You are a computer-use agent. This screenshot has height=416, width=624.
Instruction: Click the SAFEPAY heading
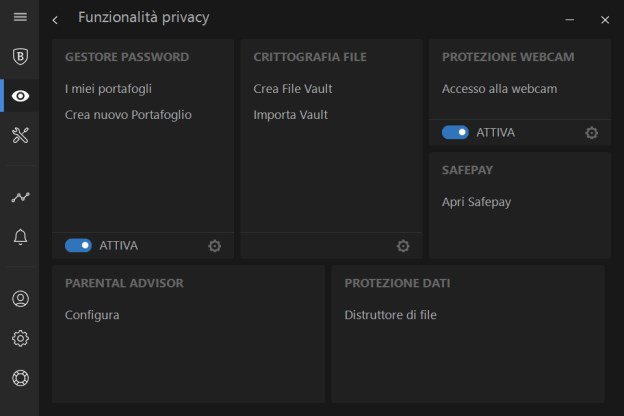[467, 170]
